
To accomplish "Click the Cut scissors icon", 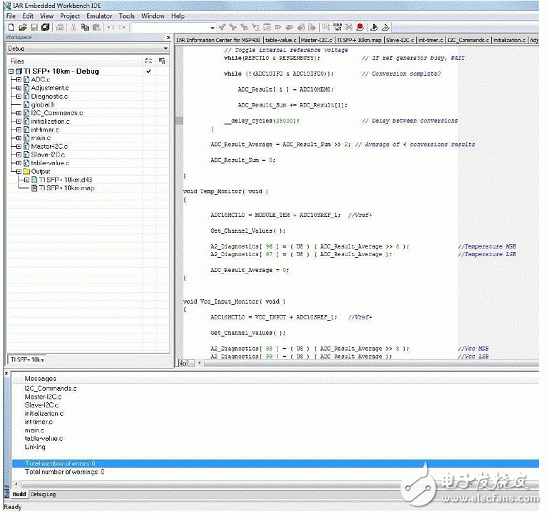I will point(74,27).
